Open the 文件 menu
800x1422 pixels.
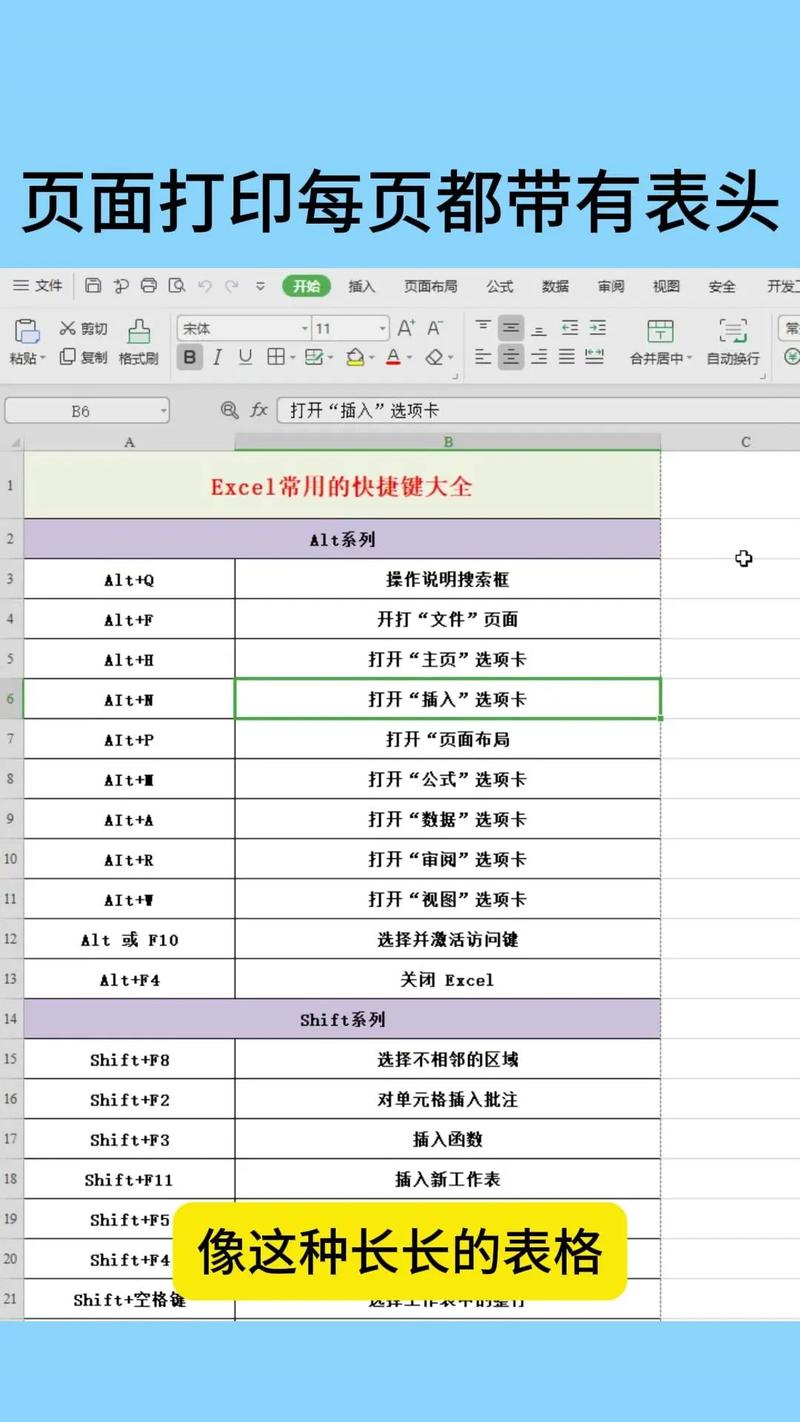pyautogui.click(x=40, y=285)
